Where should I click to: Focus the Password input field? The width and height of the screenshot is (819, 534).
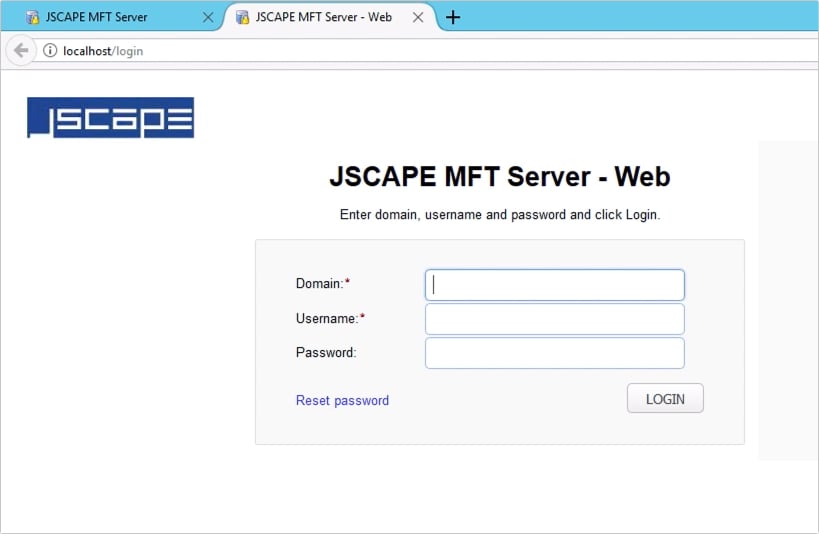pyautogui.click(x=555, y=353)
